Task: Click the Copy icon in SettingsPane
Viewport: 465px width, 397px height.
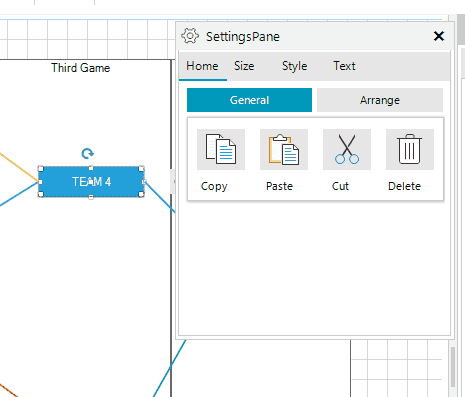Action: pyautogui.click(x=221, y=149)
